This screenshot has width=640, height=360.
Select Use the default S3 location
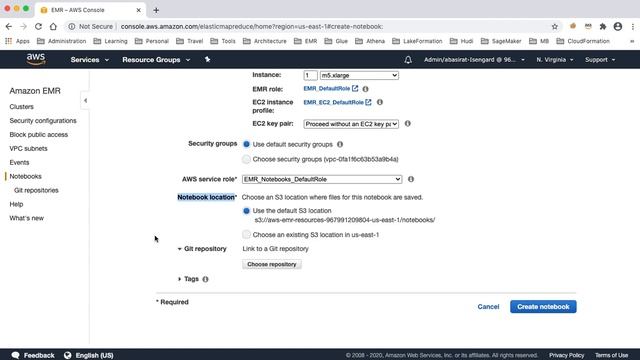click(x=246, y=211)
